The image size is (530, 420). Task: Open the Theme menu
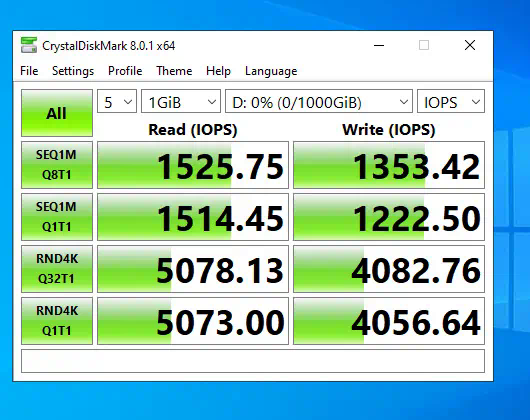[174, 71]
